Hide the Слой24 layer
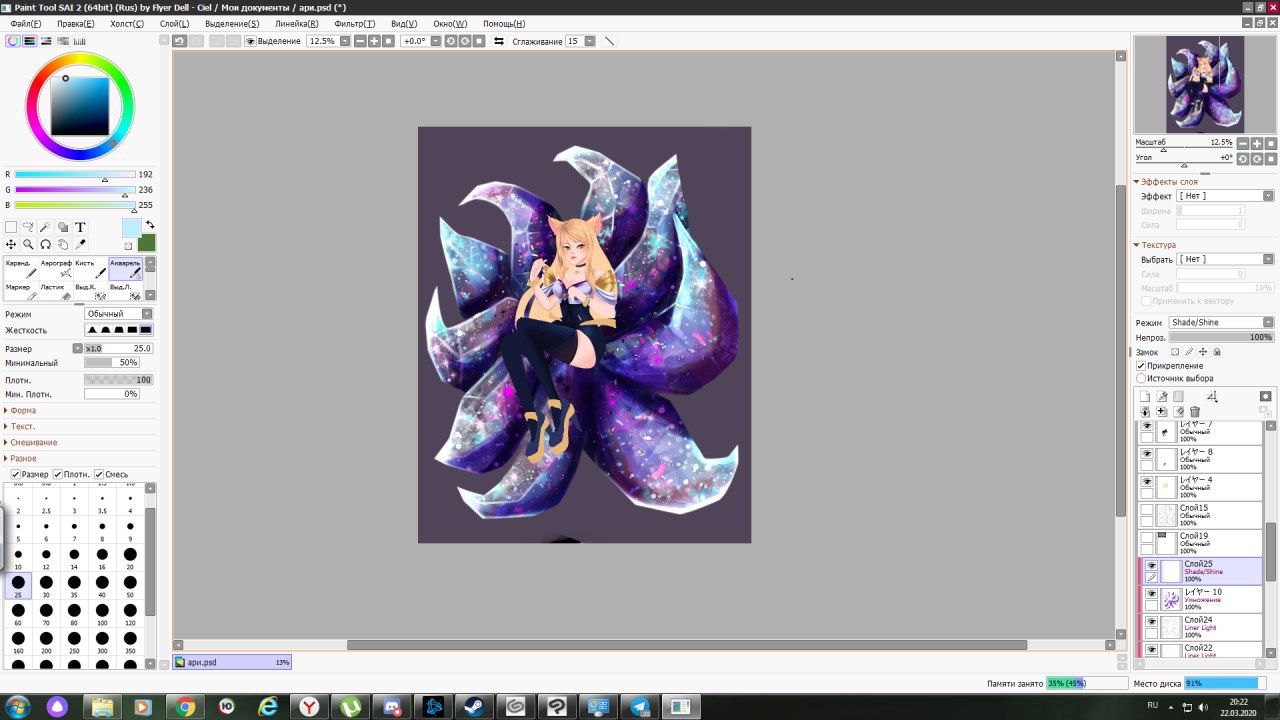 [x=1151, y=621]
